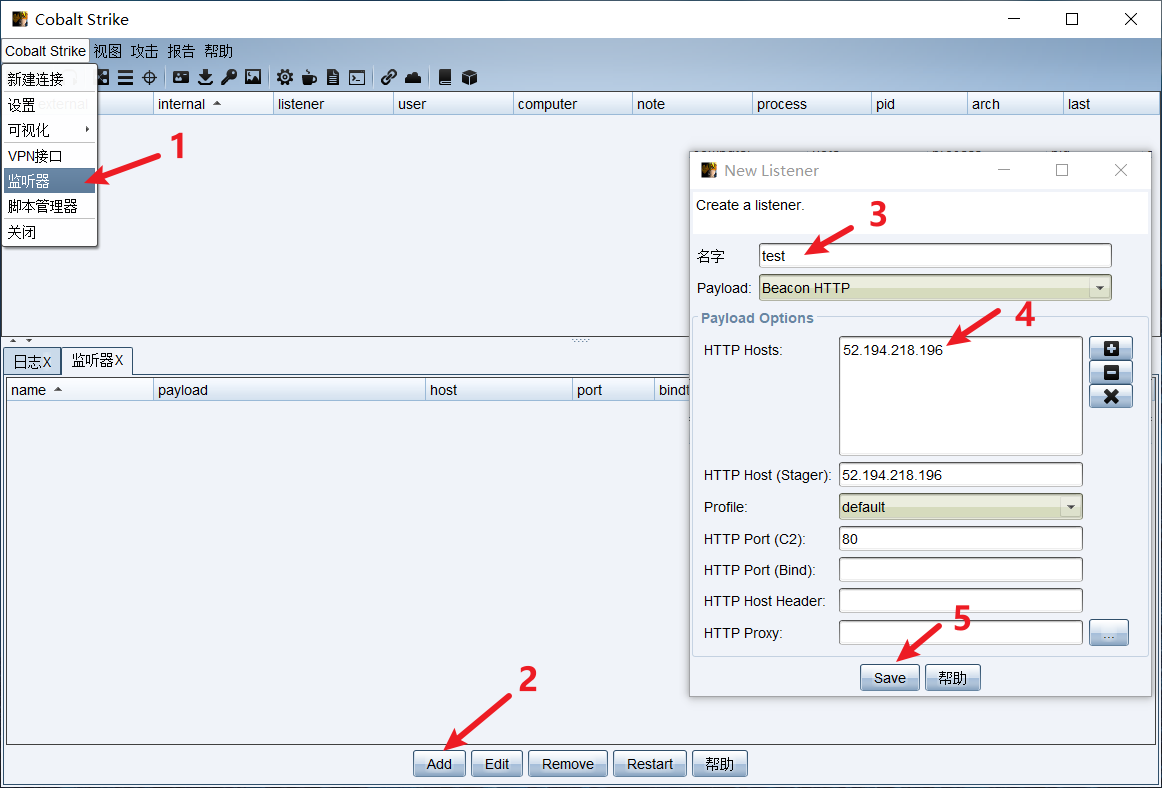
Task: Open credentials card icon in toolbar
Action: [181, 77]
